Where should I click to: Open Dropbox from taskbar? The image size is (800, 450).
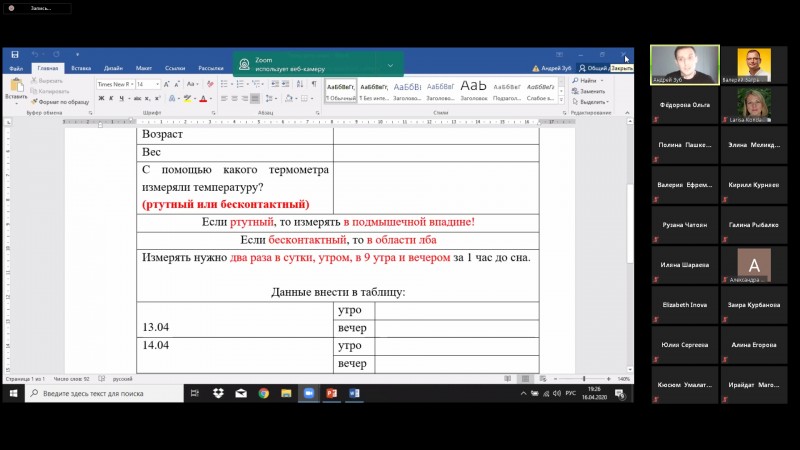click(218, 393)
